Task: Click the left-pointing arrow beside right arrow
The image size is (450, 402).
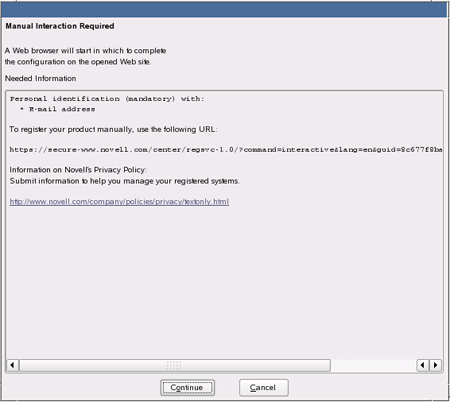Action: tap(423, 365)
